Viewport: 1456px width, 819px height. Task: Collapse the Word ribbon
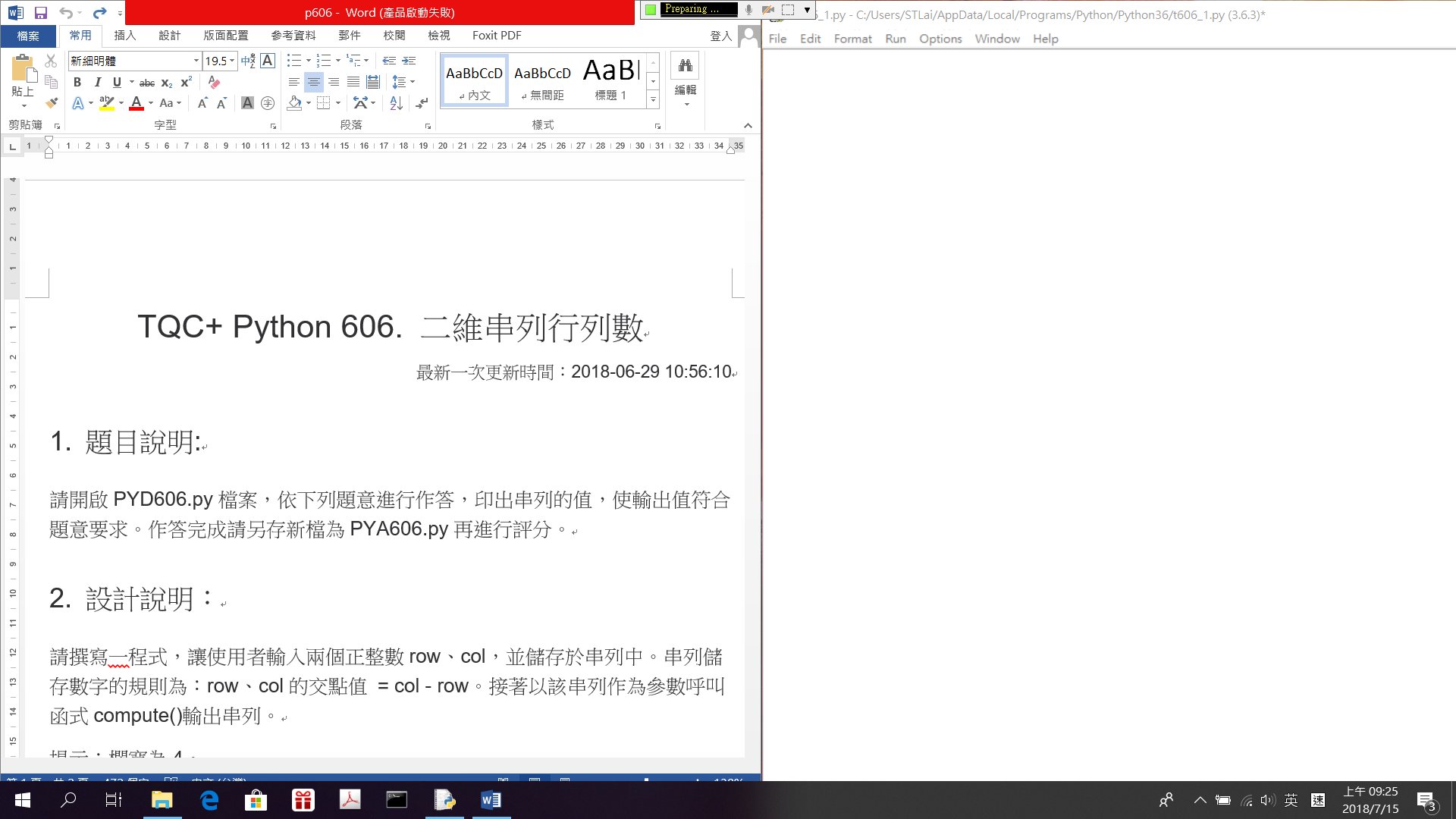748,126
